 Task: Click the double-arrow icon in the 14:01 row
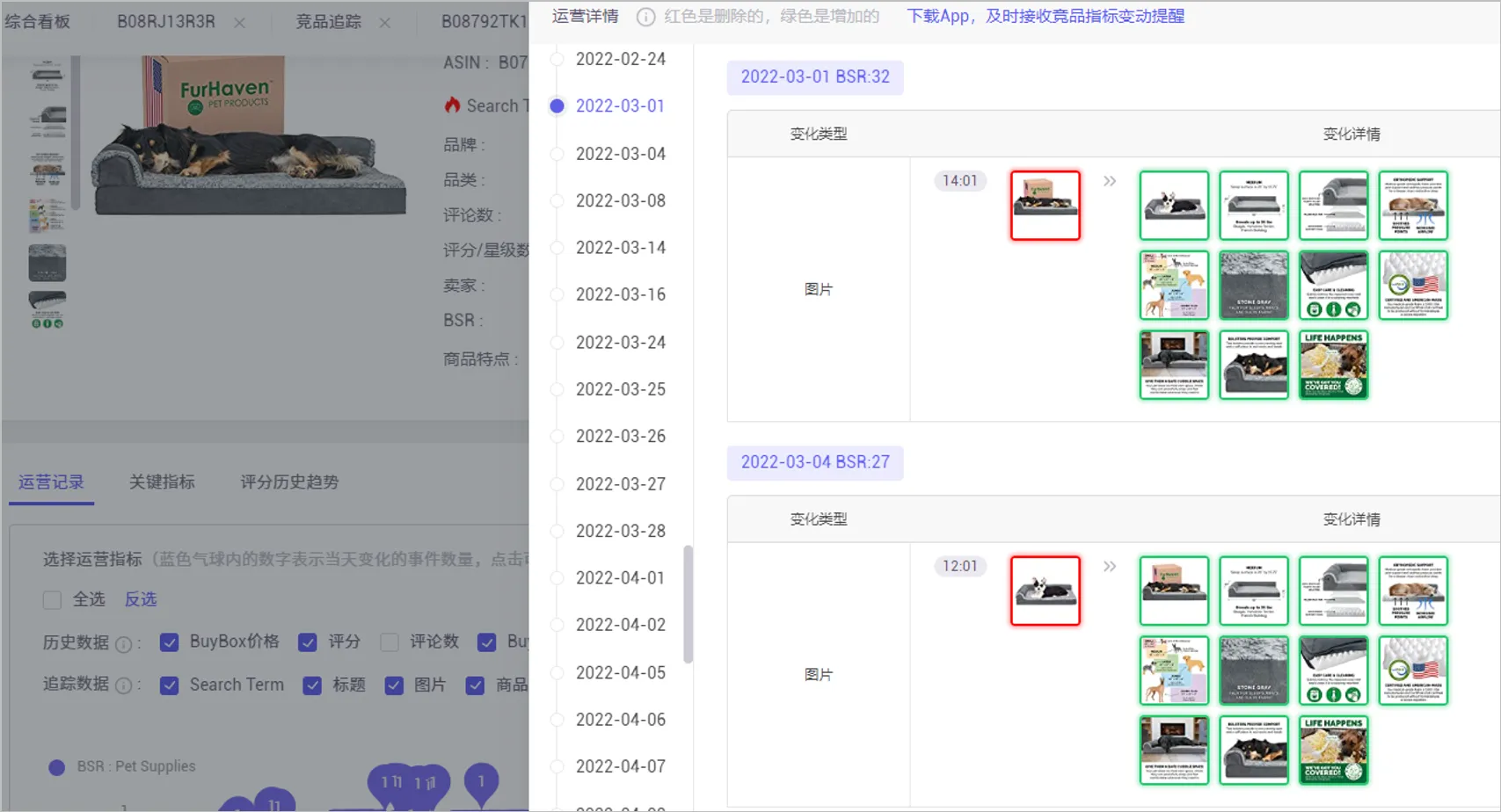(1110, 181)
